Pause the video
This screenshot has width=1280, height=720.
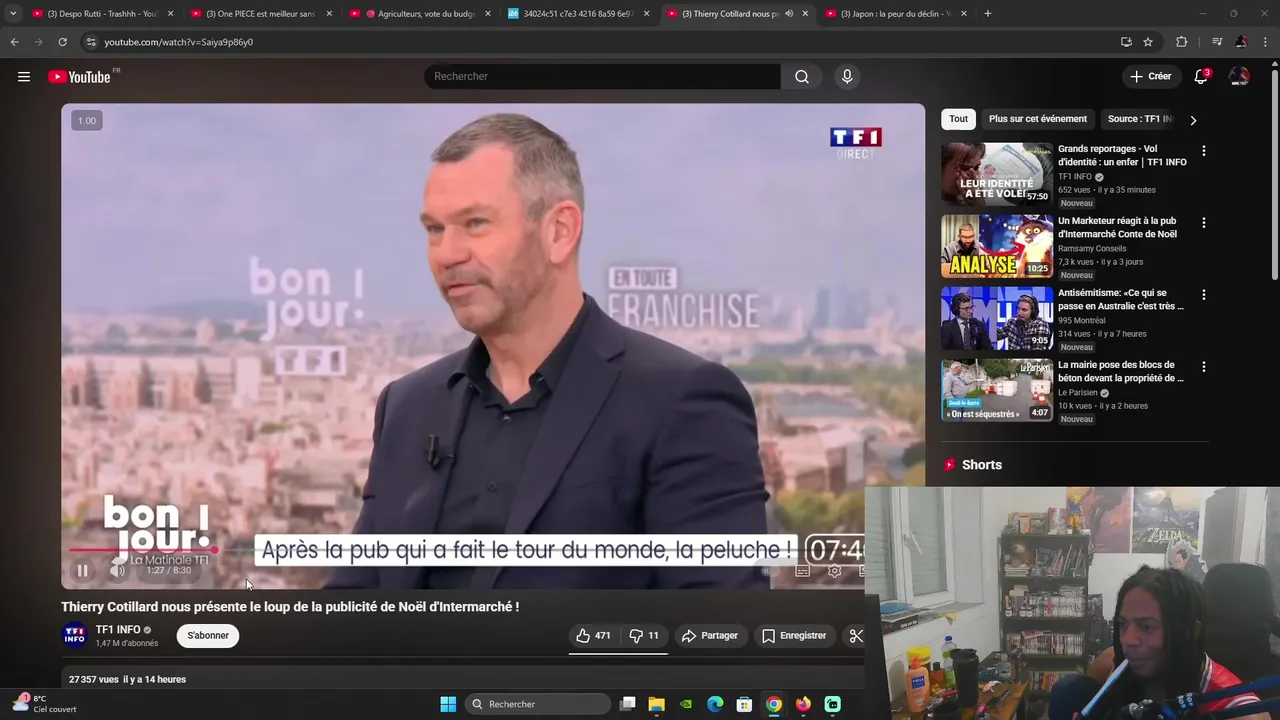83,571
